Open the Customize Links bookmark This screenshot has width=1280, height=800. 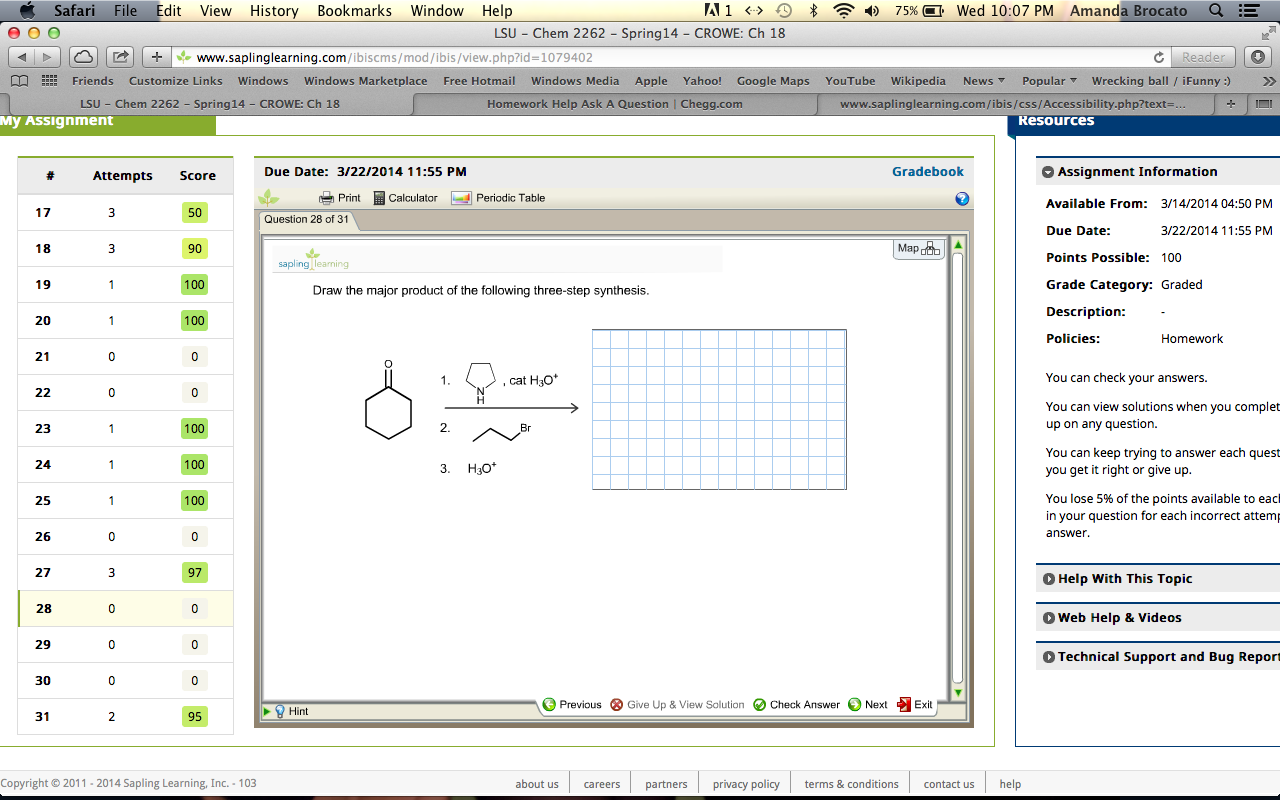point(176,81)
